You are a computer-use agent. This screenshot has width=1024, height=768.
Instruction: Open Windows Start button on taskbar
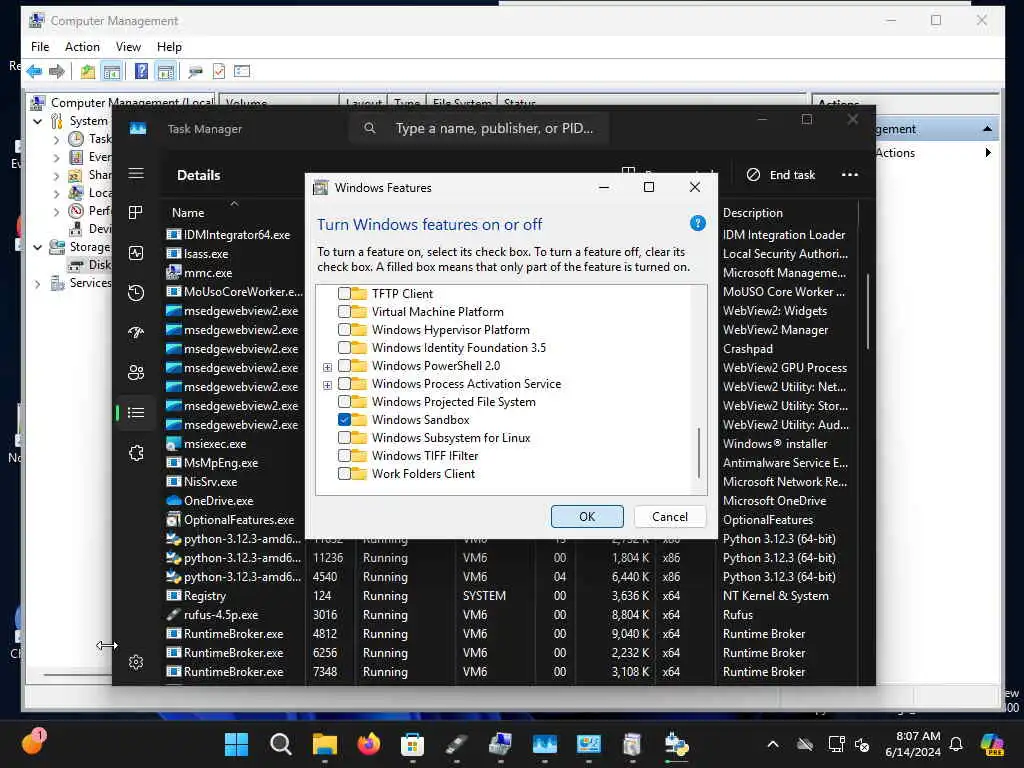(x=236, y=744)
